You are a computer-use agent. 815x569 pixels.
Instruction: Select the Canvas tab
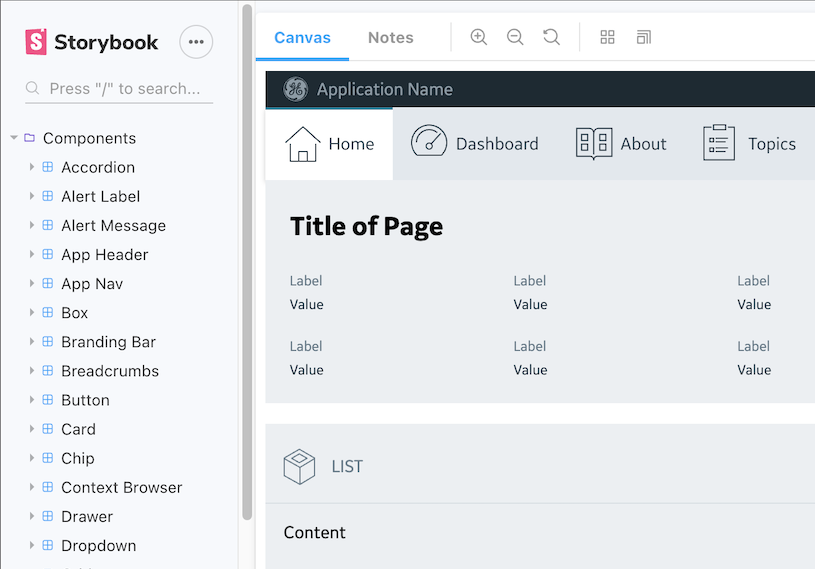point(302,37)
